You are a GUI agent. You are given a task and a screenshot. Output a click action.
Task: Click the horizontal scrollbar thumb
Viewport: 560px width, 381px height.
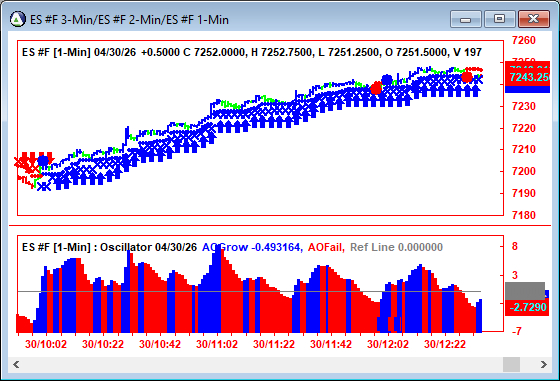[x=511, y=365]
